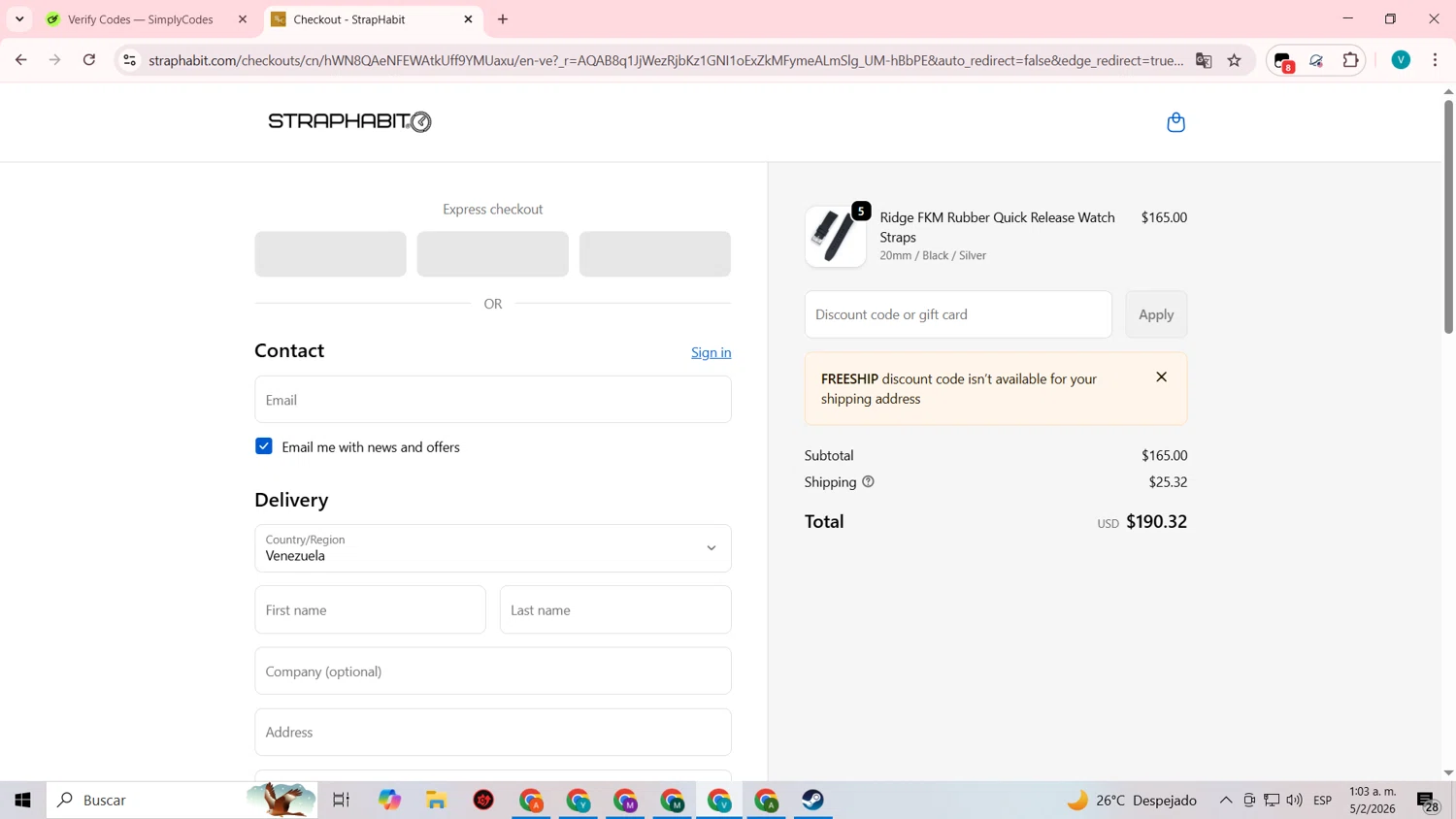This screenshot has height=819, width=1456.
Task: Click the shipping info question mark icon
Action: coord(868,481)
